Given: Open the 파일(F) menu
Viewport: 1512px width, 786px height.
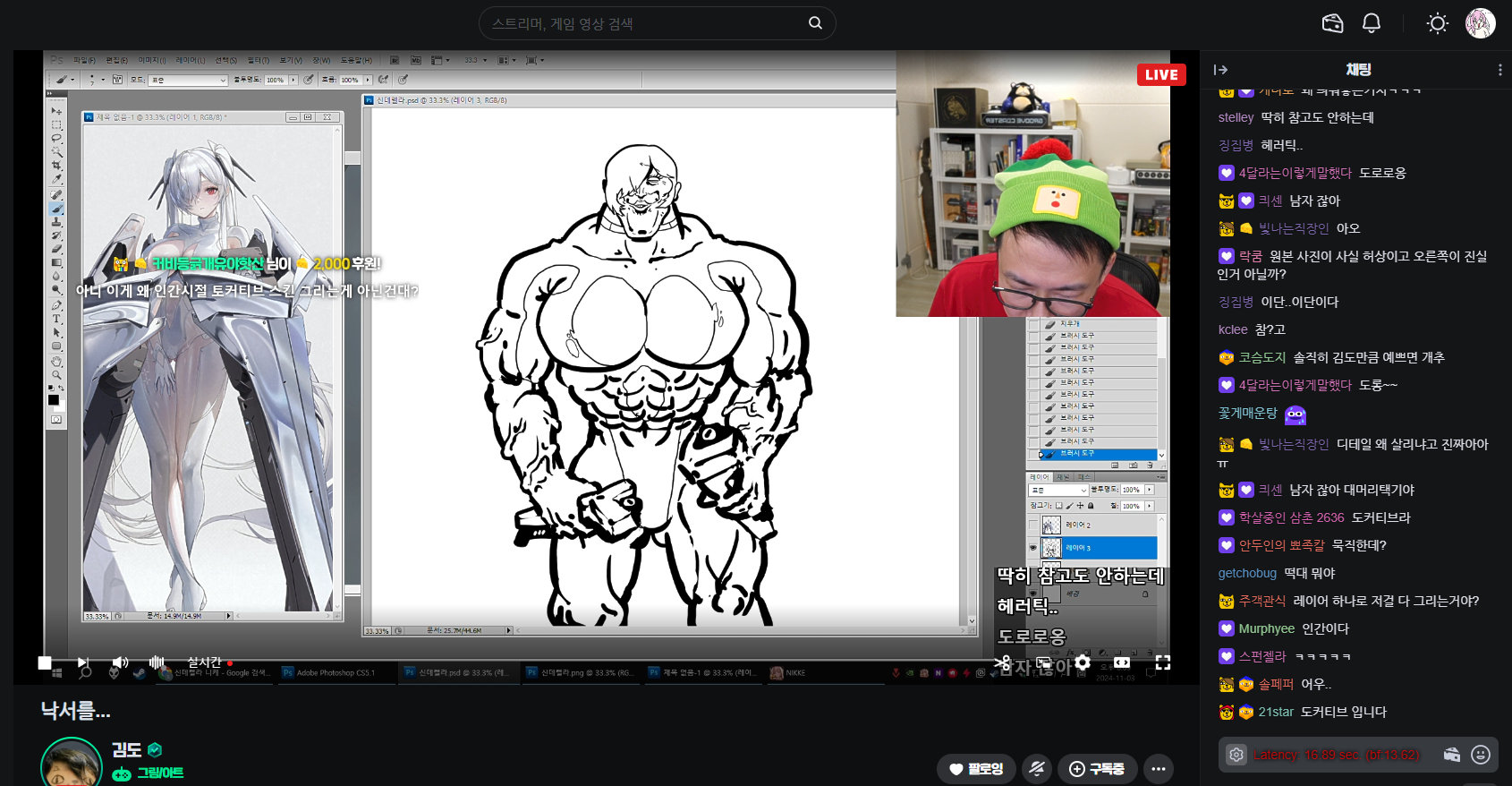Looking at the screenshot, I should tap(84, 60).
